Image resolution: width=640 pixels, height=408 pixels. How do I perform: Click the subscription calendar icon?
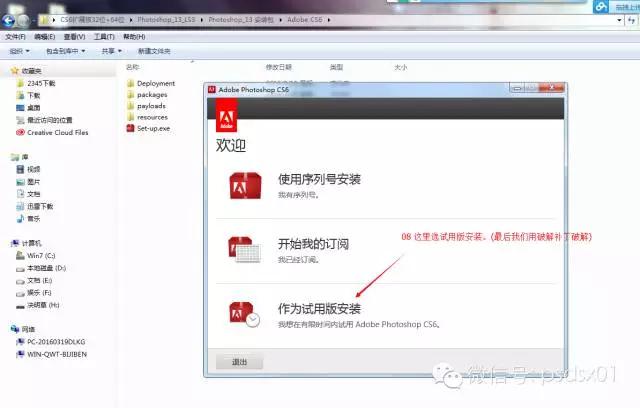pos(244,249)
